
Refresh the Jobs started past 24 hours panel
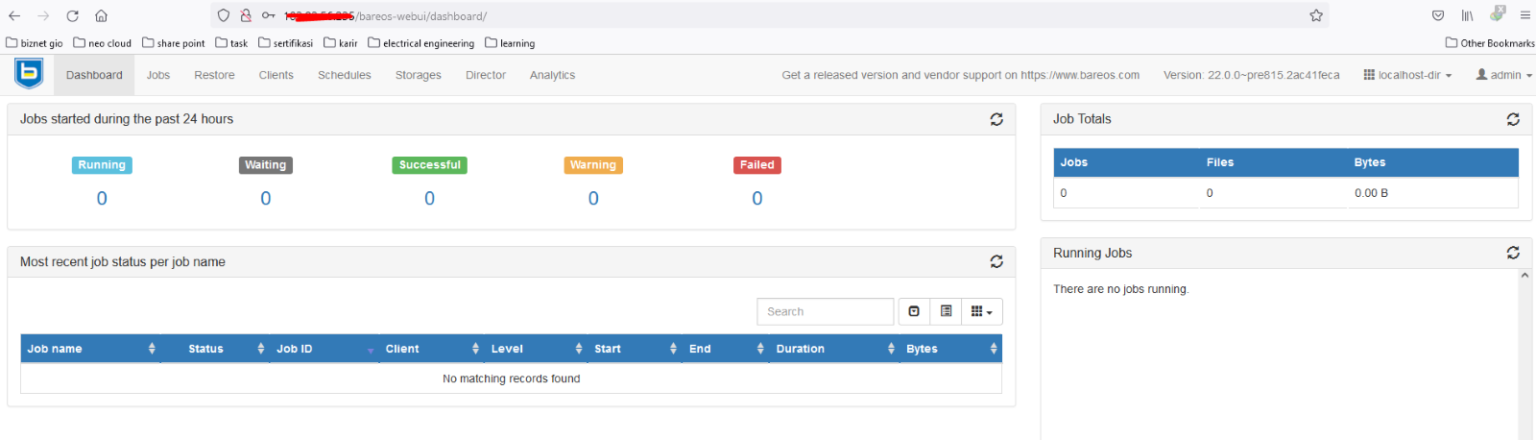click(996, 119)
